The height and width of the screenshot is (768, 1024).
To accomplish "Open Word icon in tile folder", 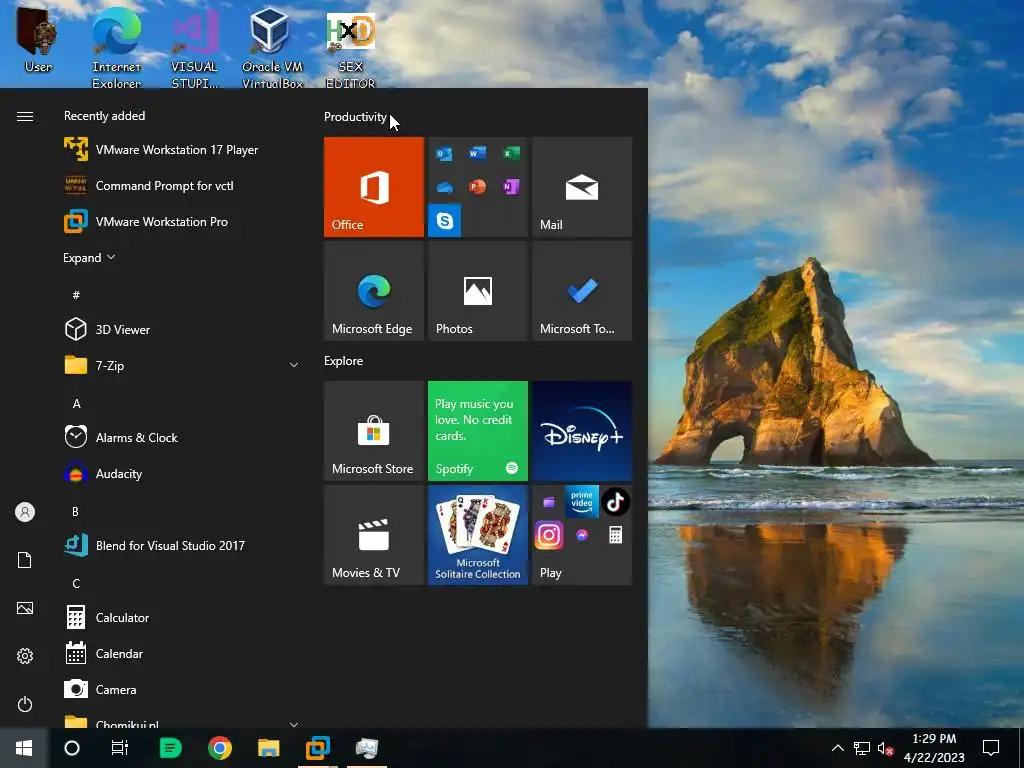I will [477, 153].
